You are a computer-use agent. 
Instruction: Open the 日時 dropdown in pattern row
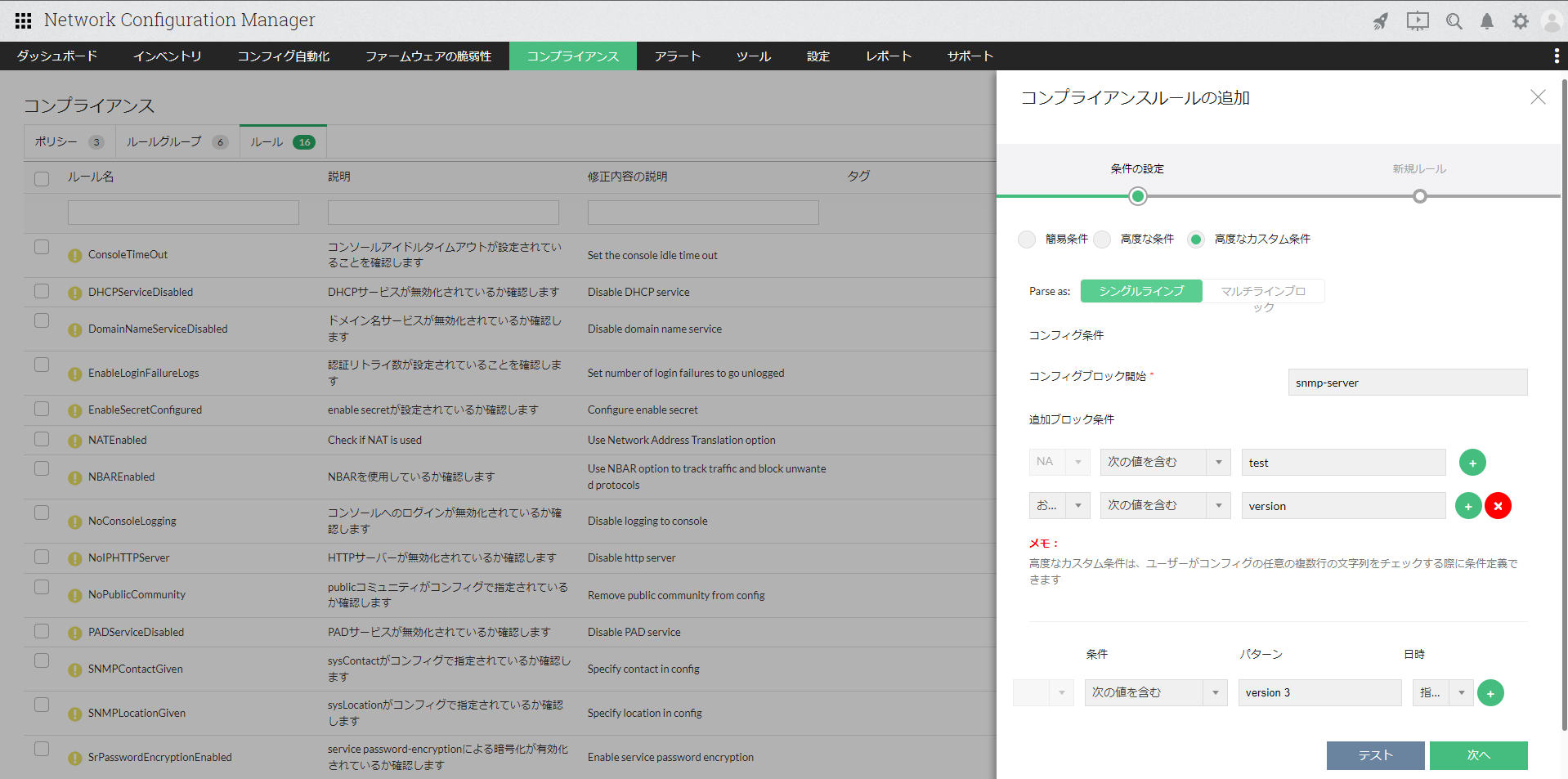pos(1442,692)
